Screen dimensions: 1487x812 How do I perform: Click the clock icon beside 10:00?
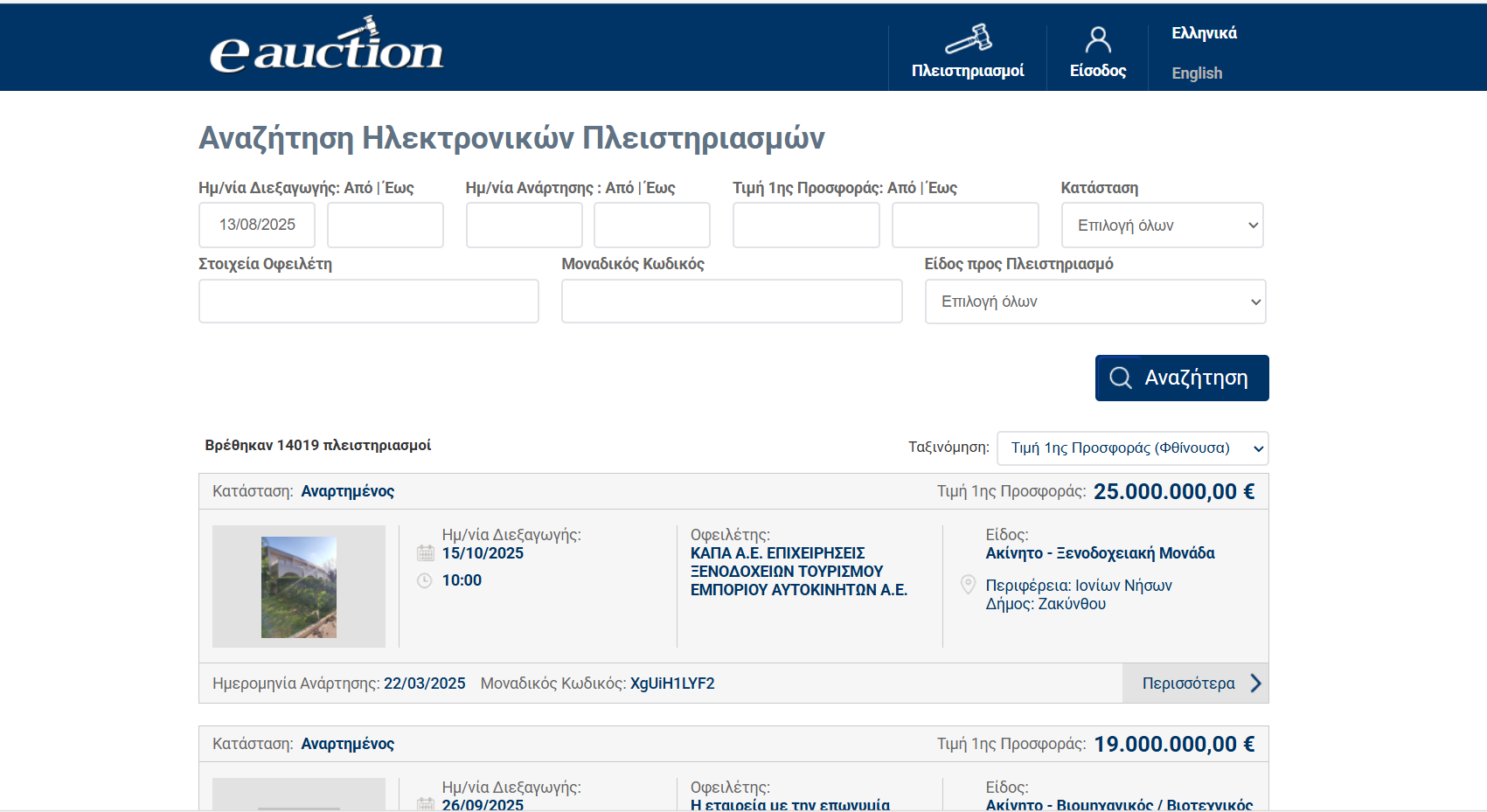pyautogui.click(x=425, y=580)
